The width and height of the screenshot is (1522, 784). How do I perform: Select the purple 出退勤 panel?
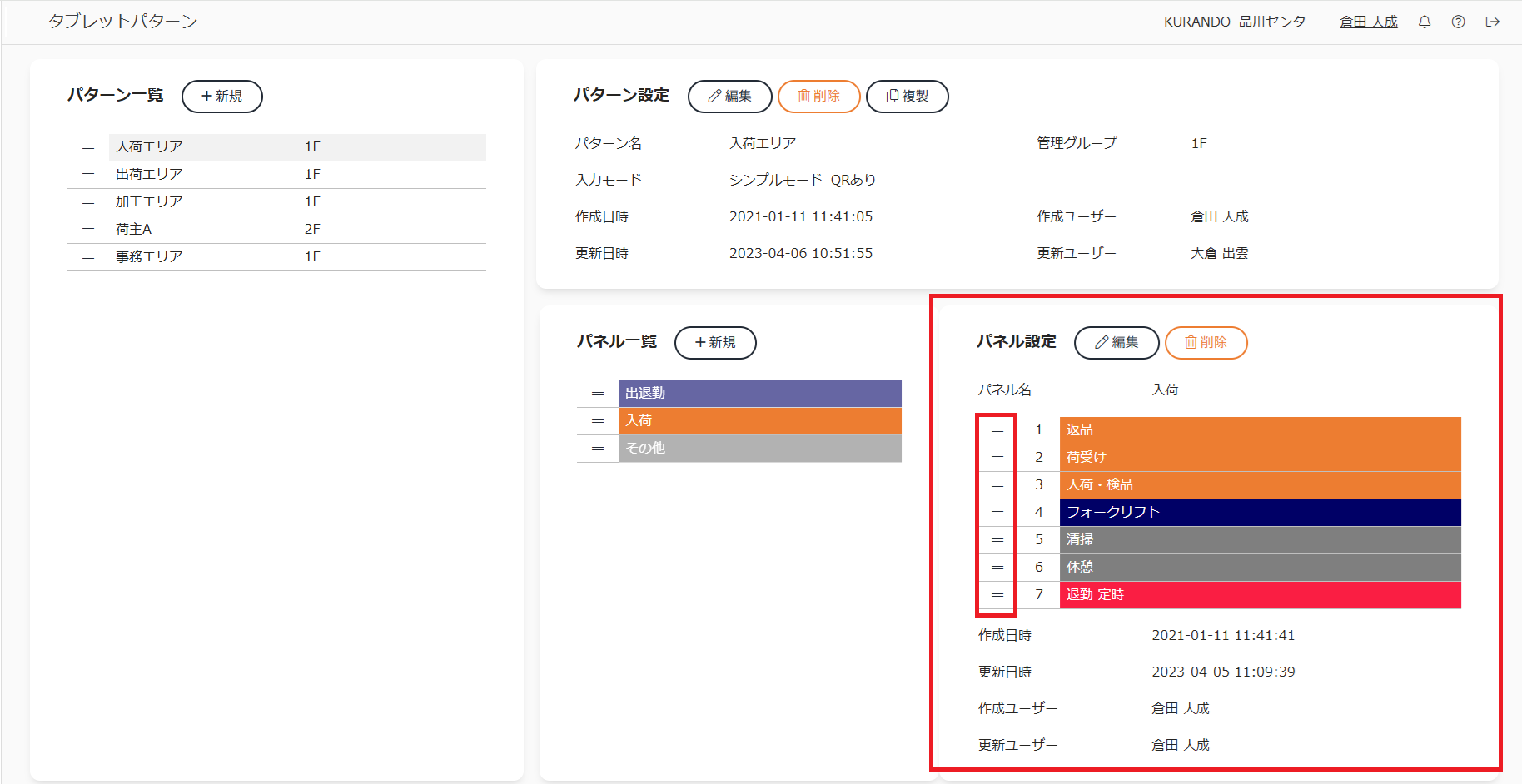pos(760,394)
